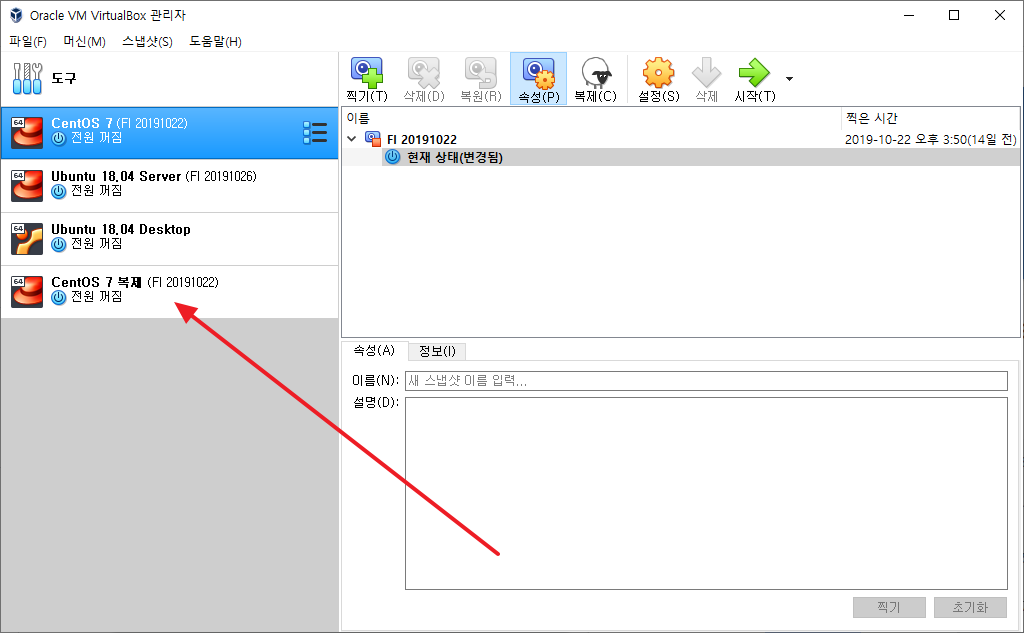The image size is (1024, 633).
Task: Switch to the 정보(I) tab
Action: click(x=437, y=351)
